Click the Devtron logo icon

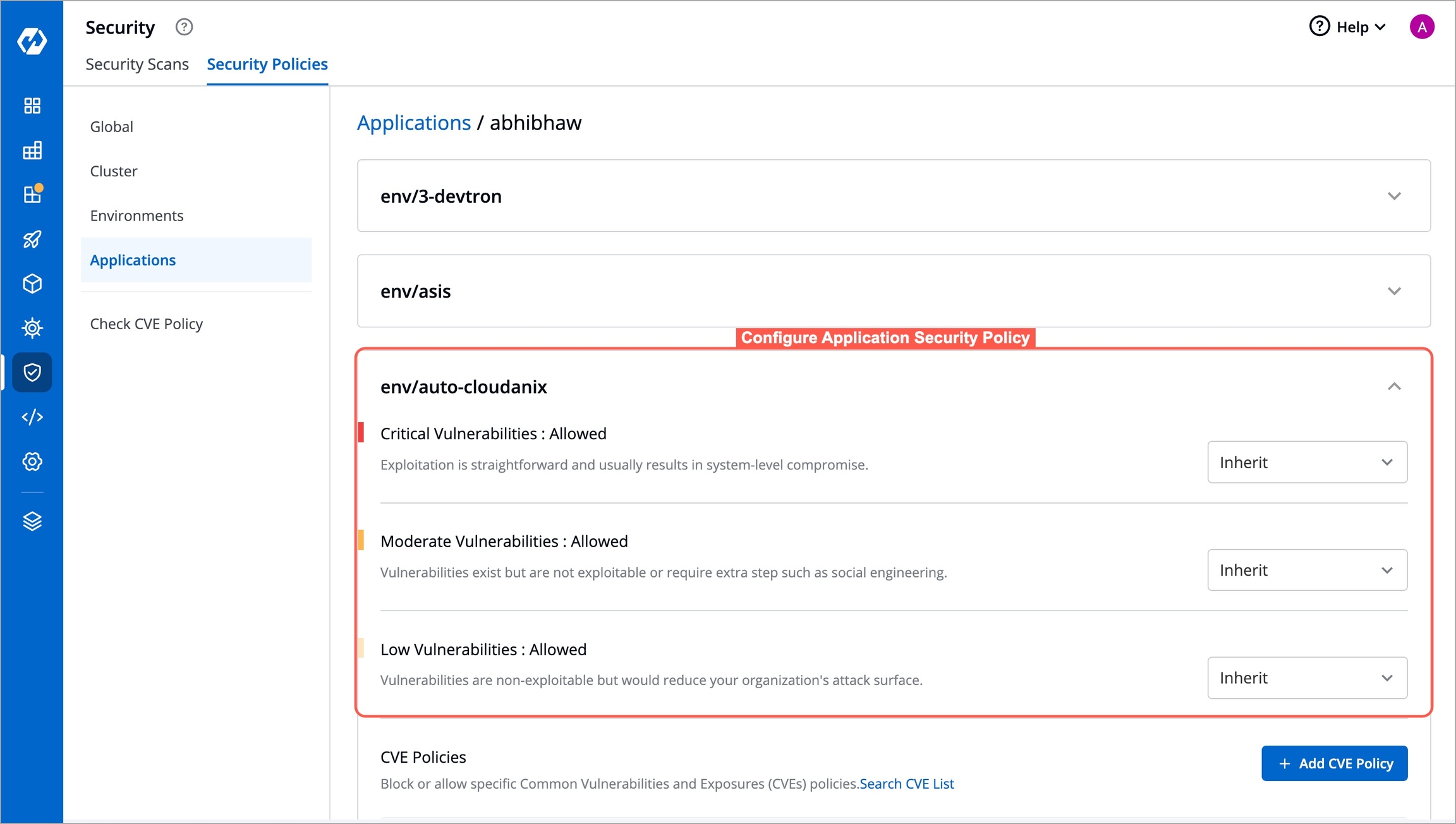32,42
